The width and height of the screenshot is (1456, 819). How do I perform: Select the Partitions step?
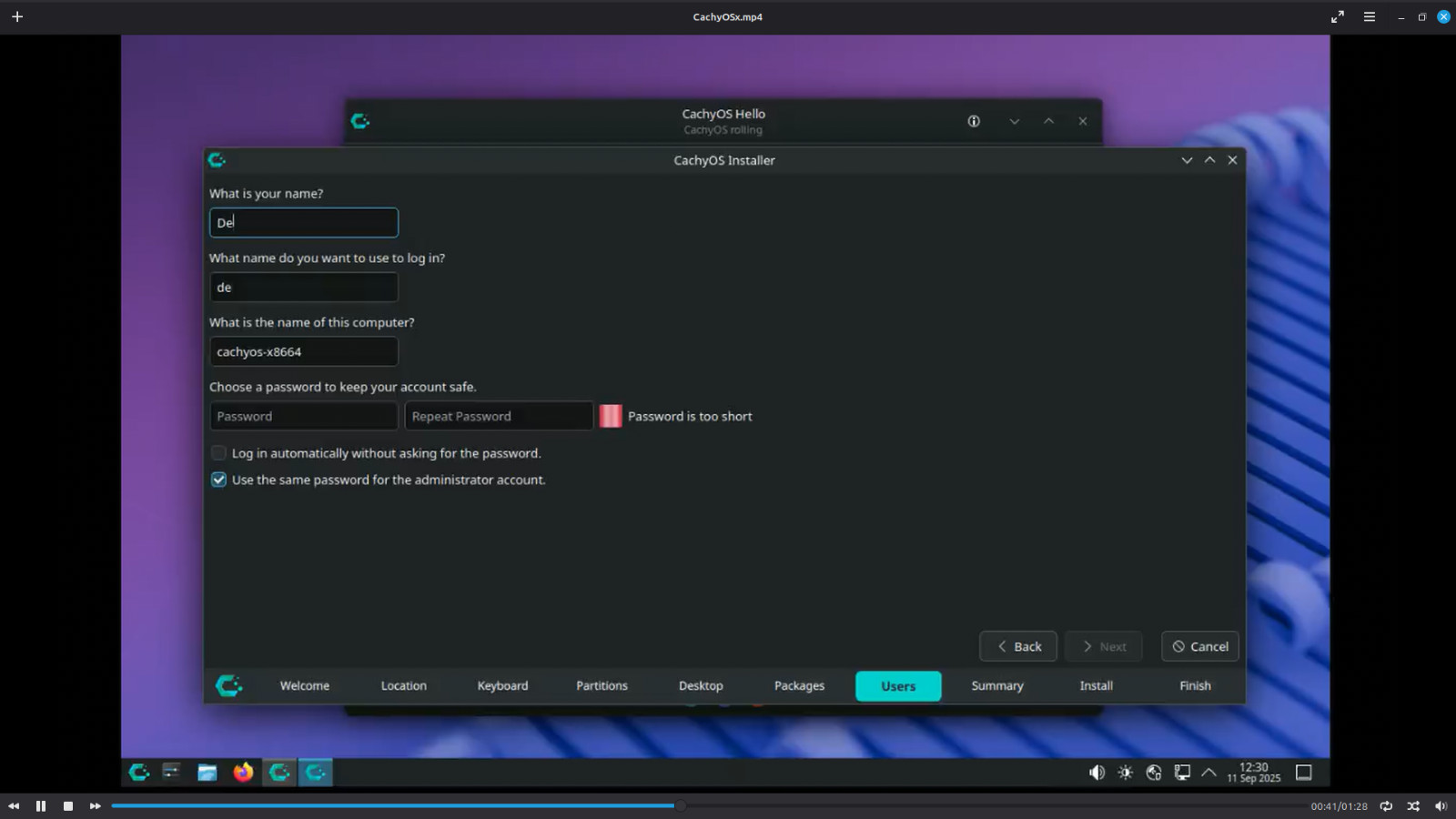pos(602,686)
